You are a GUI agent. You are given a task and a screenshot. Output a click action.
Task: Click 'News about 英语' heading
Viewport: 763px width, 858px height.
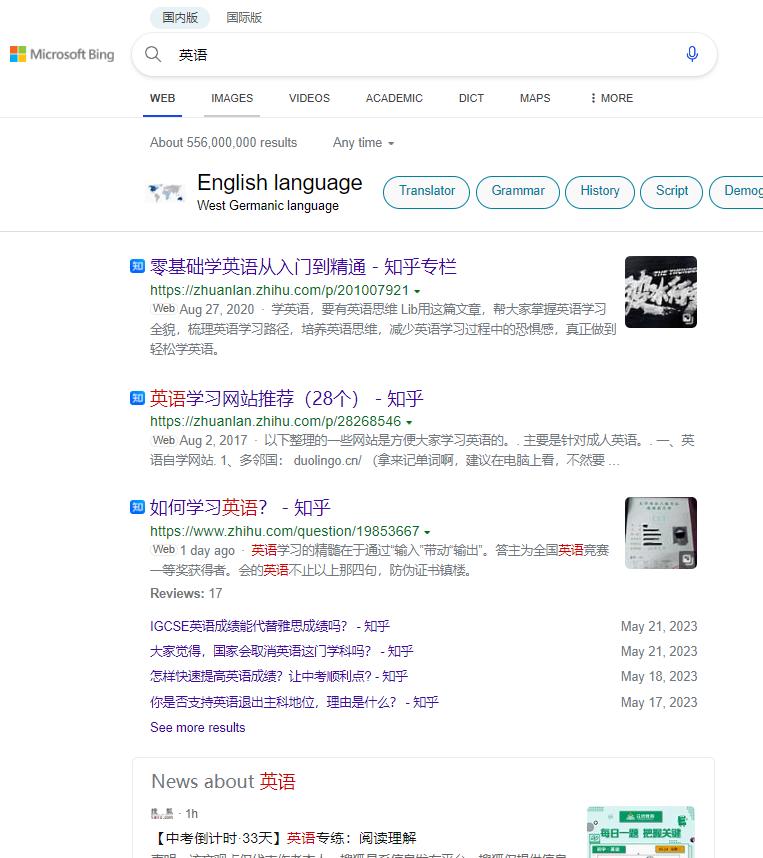pos(223,781)
